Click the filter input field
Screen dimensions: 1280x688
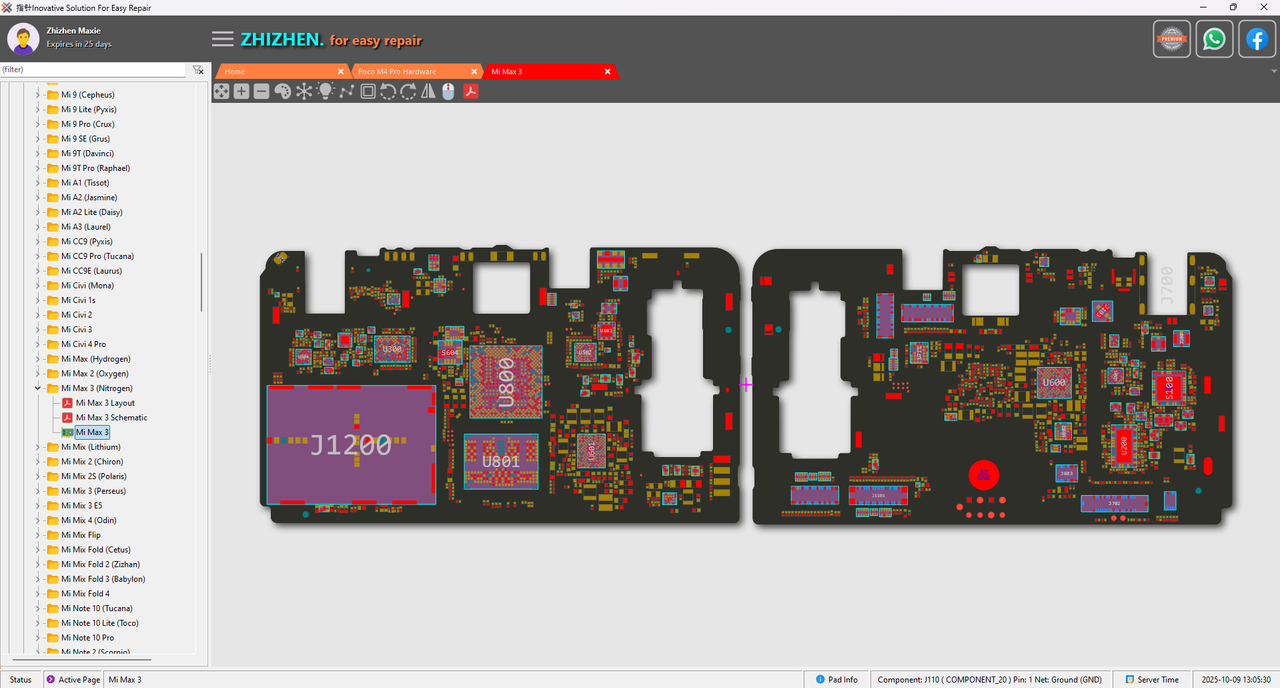[93, 70]
